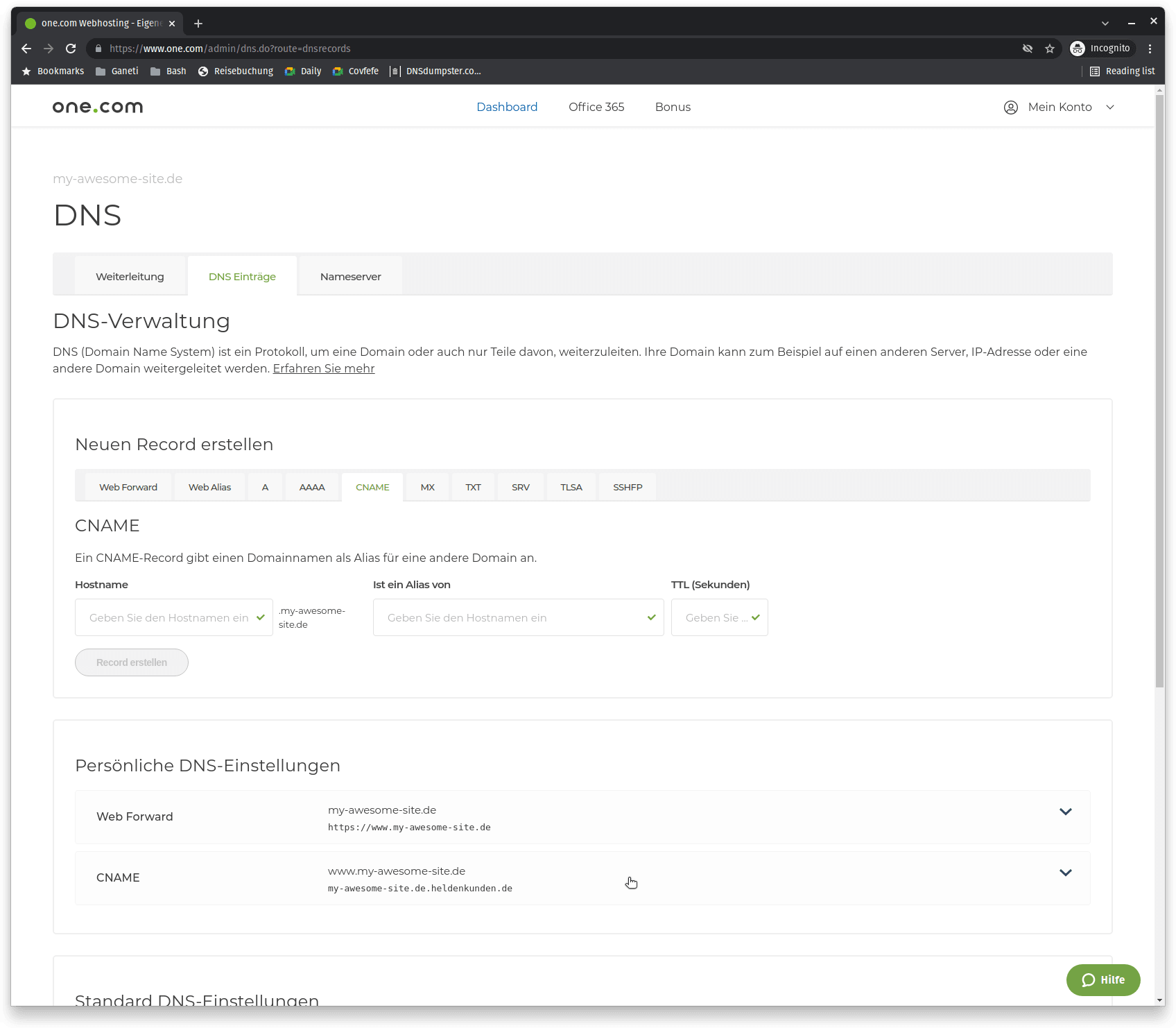Select the TXT record tab
Screen dimensions: 1176x1028
coord(474,487)
